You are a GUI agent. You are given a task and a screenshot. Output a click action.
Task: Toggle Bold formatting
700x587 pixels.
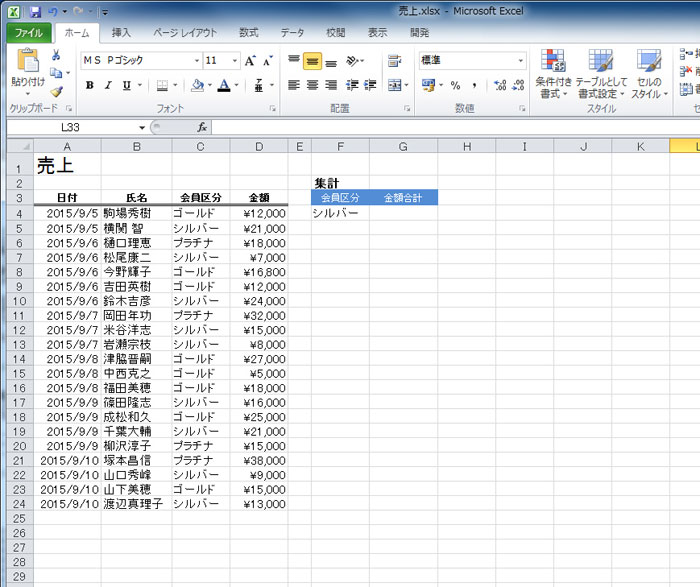90,85
